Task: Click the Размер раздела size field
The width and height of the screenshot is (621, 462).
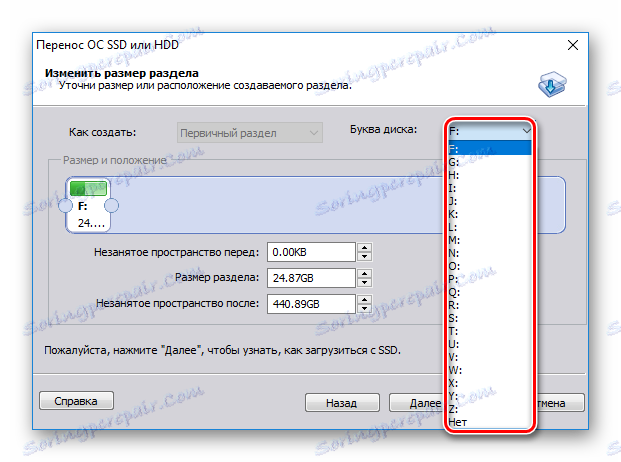Action: point(311,278)
